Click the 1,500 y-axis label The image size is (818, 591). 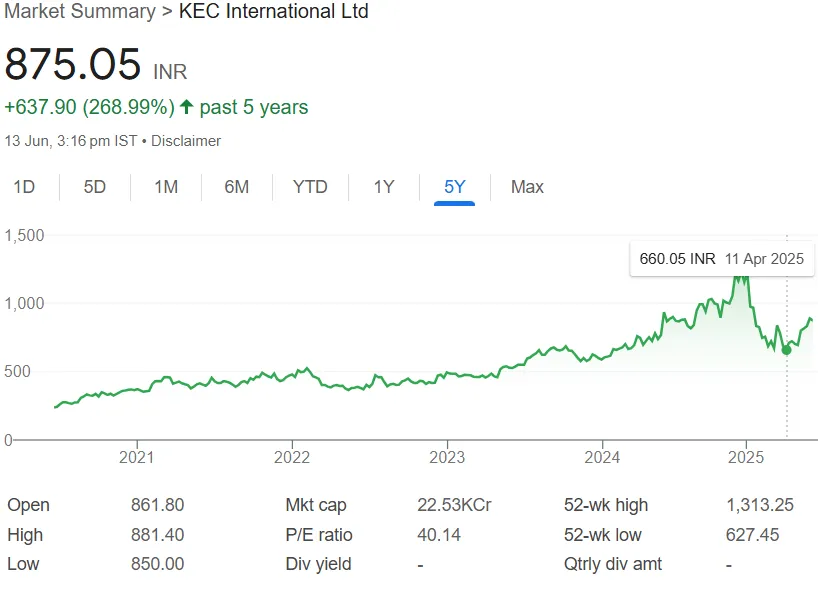25,236
